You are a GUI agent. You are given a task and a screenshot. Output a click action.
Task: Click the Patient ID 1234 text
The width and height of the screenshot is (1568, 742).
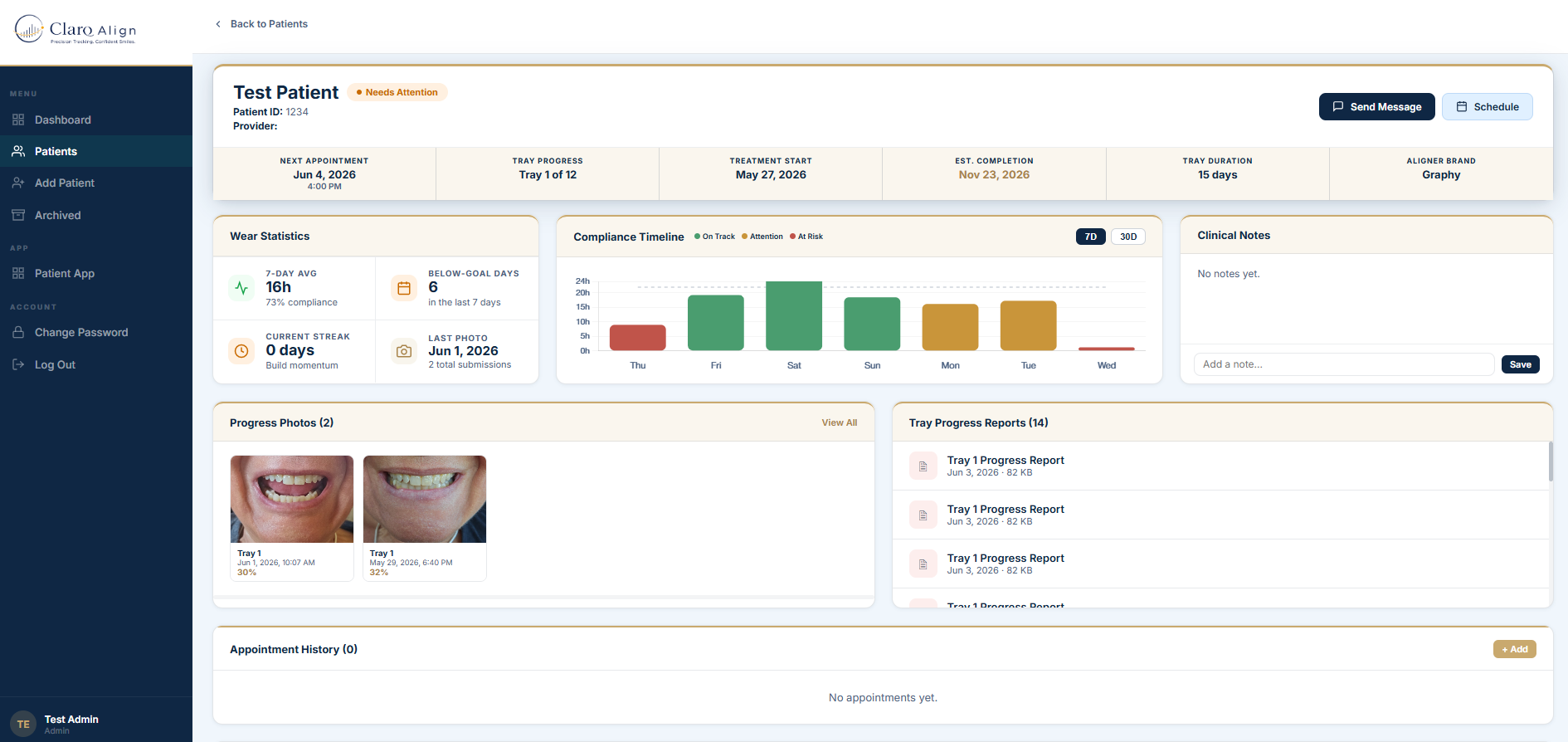270,112
